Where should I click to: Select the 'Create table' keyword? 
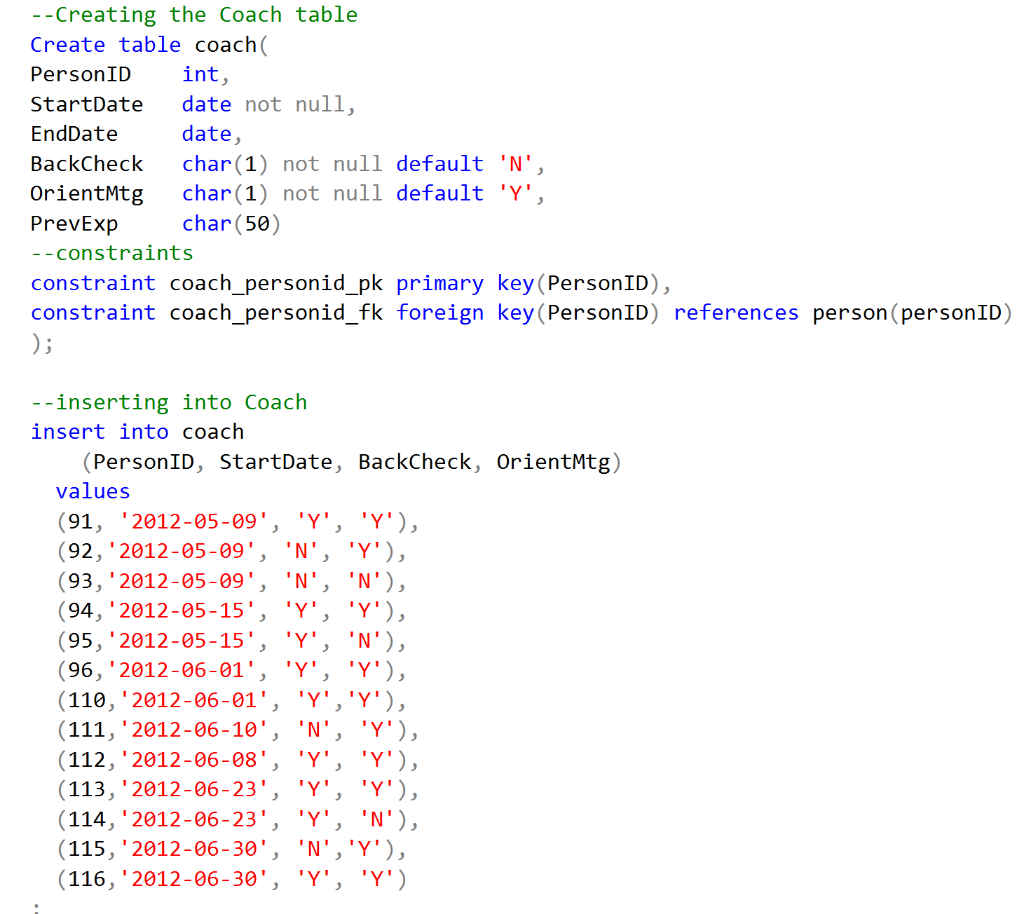click(x=103, y=44)
